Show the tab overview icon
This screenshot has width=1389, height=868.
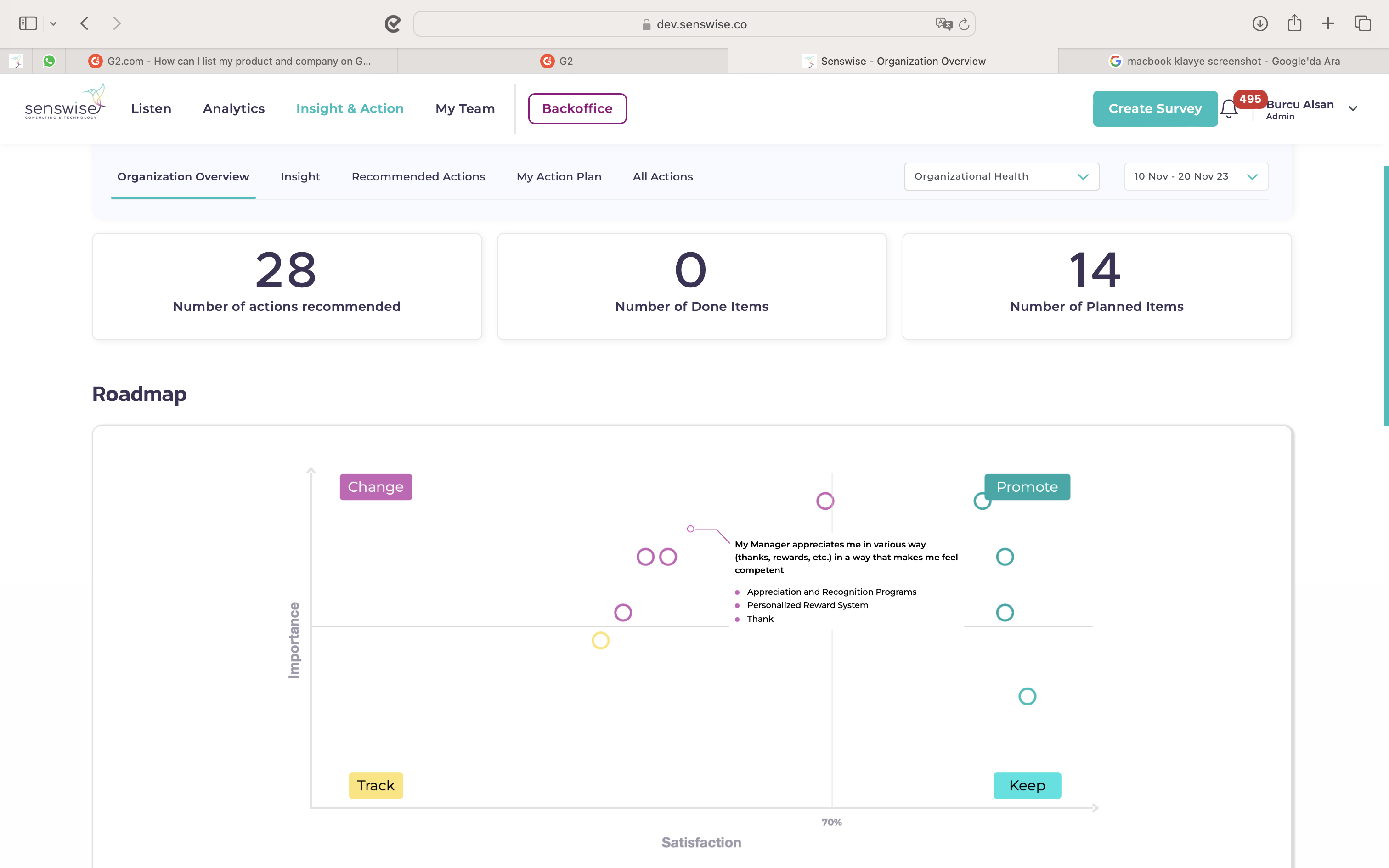[1363, 23]
